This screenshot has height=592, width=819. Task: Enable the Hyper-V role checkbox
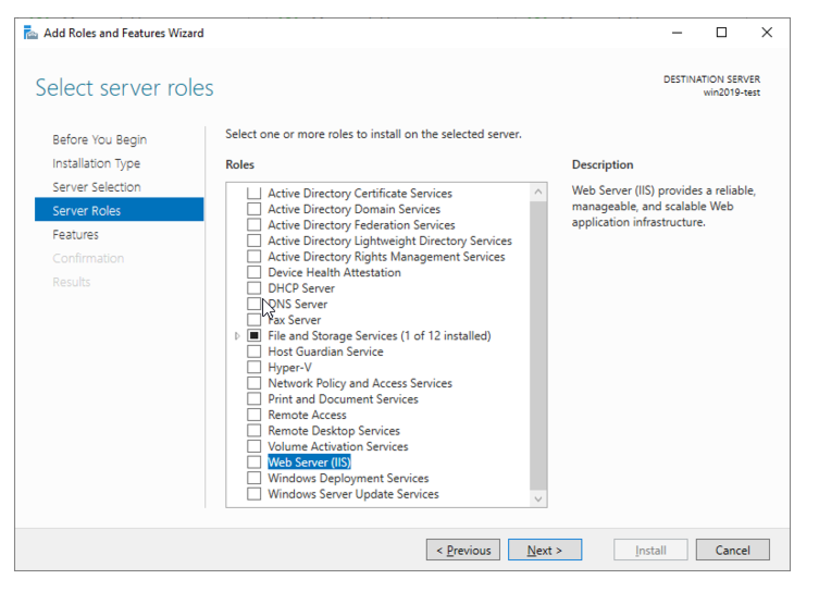[254, 367]
